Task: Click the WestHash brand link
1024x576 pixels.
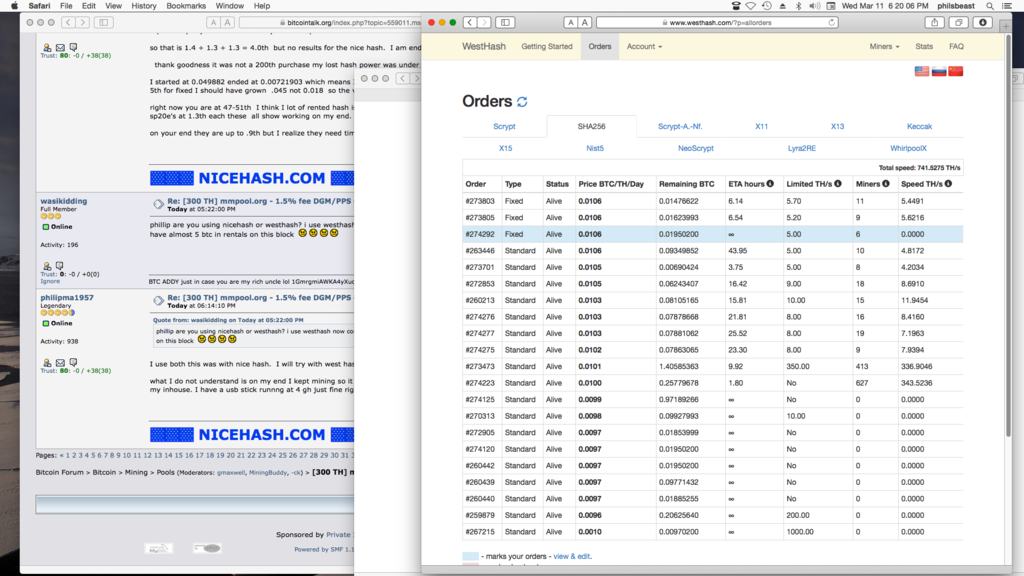Action: pyautogui.click(x=484, y=46)
